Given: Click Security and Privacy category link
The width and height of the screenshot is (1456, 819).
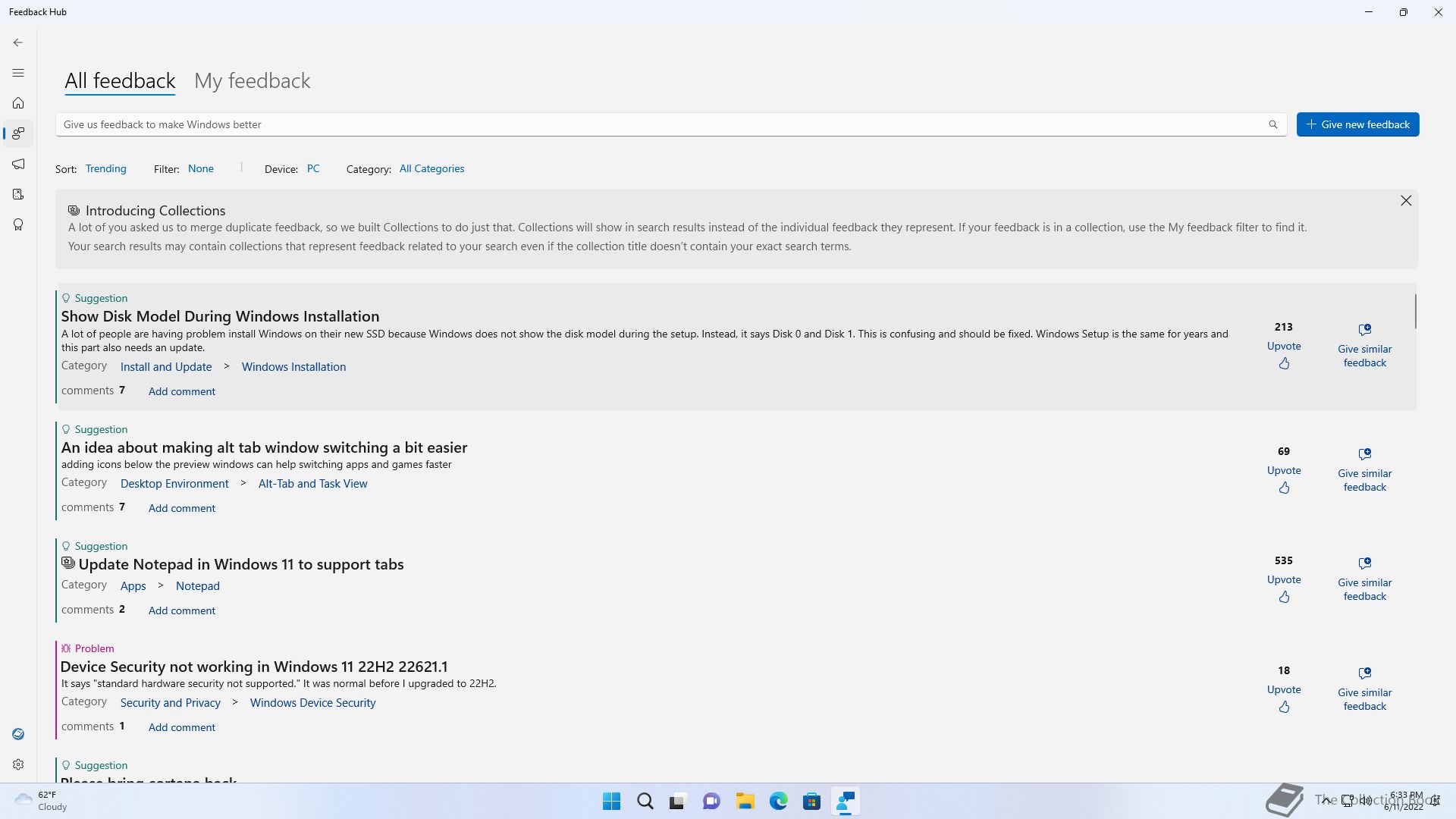Looking at the screenshot, I should pos(171,702).
